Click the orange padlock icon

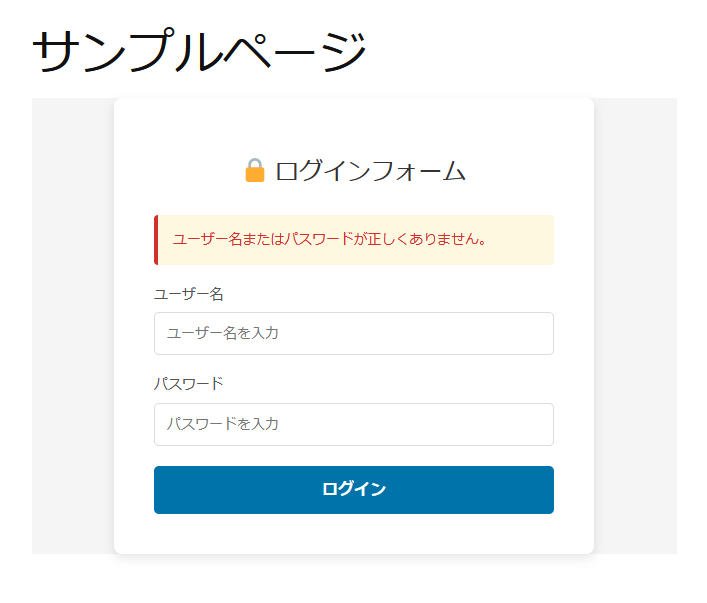pyautogui.click(x=255, y=171)
